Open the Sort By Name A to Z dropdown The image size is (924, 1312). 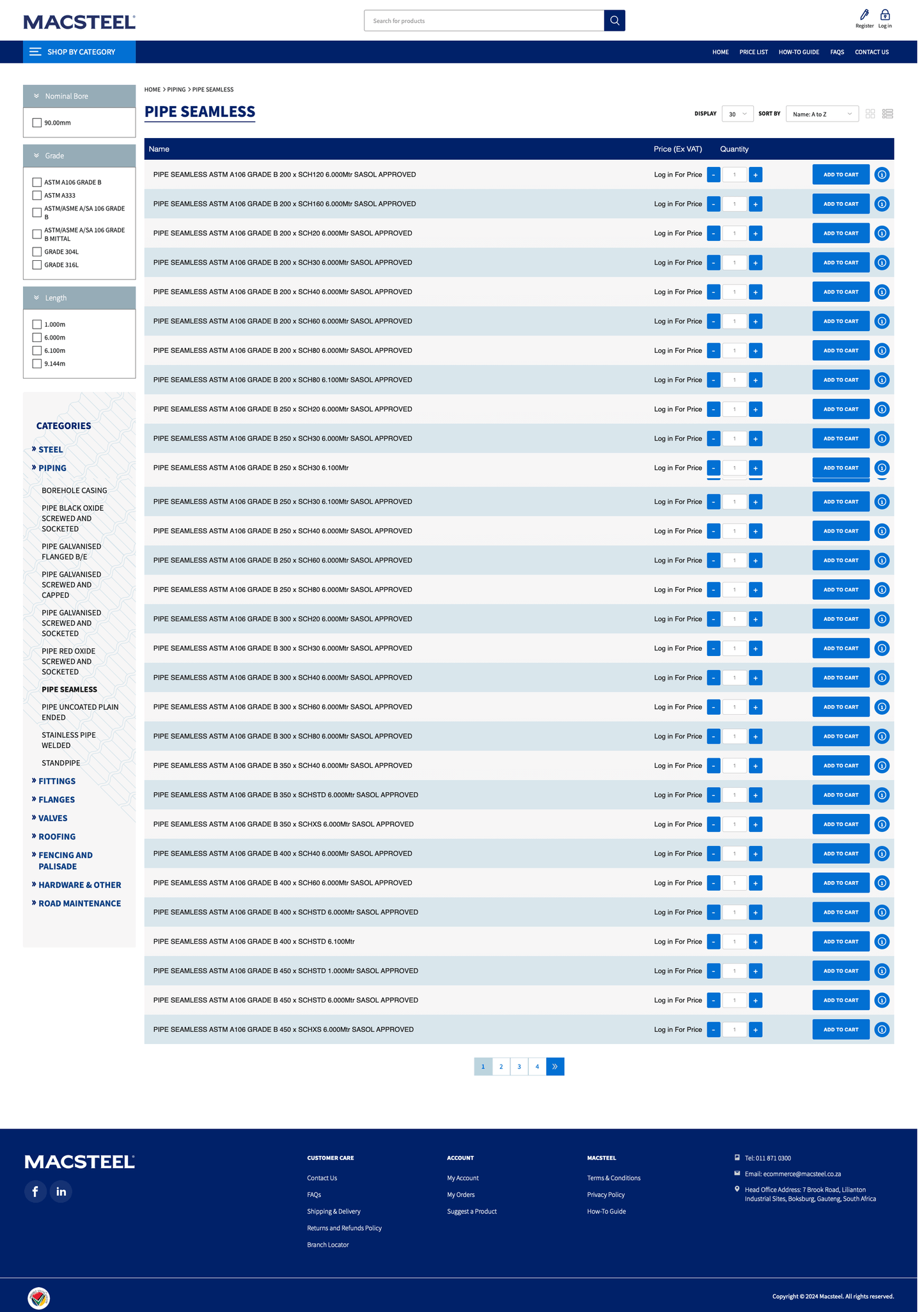pyautogui.click(x=822, y=114)
